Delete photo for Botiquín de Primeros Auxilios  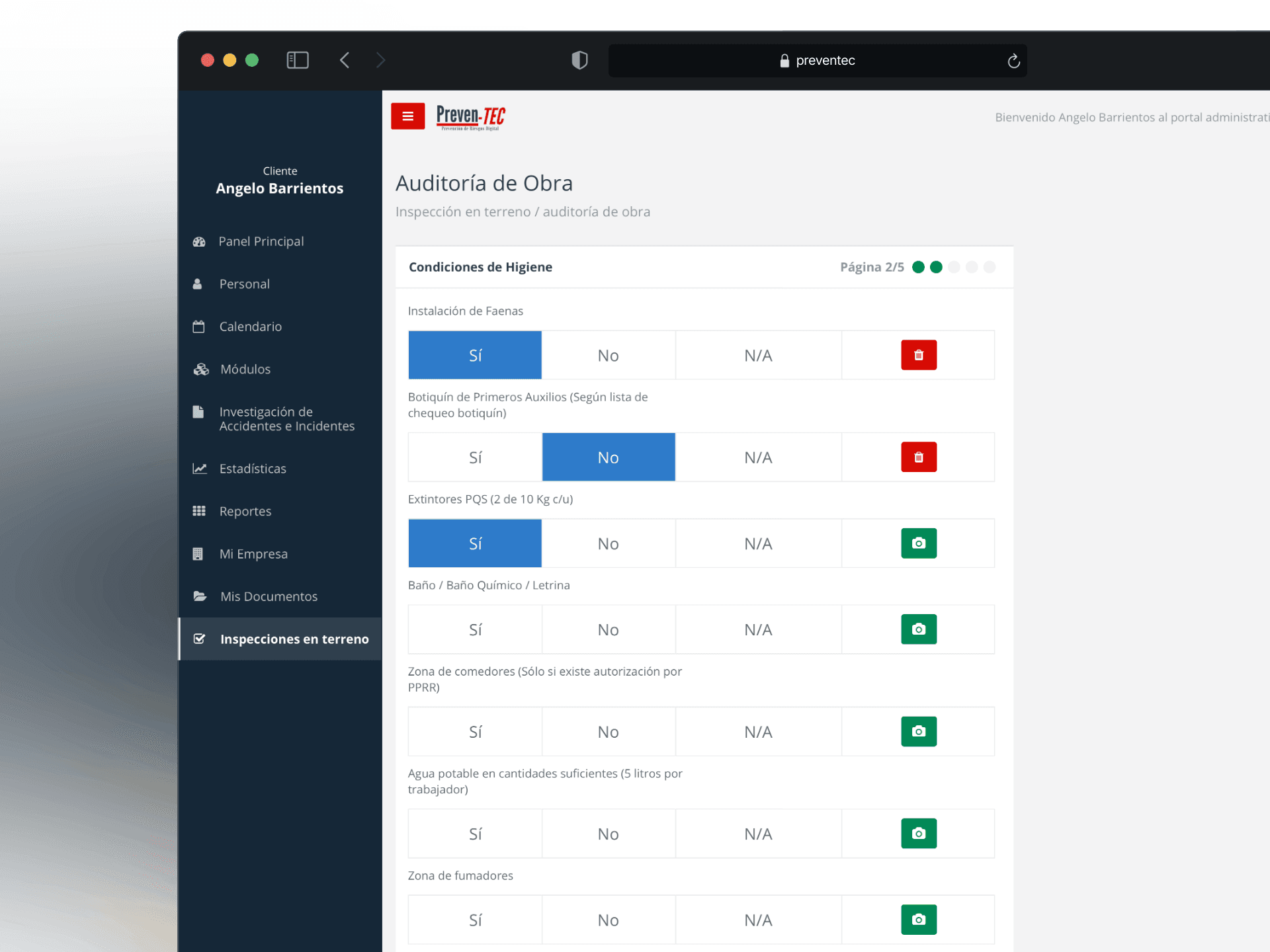pos(919,457)
